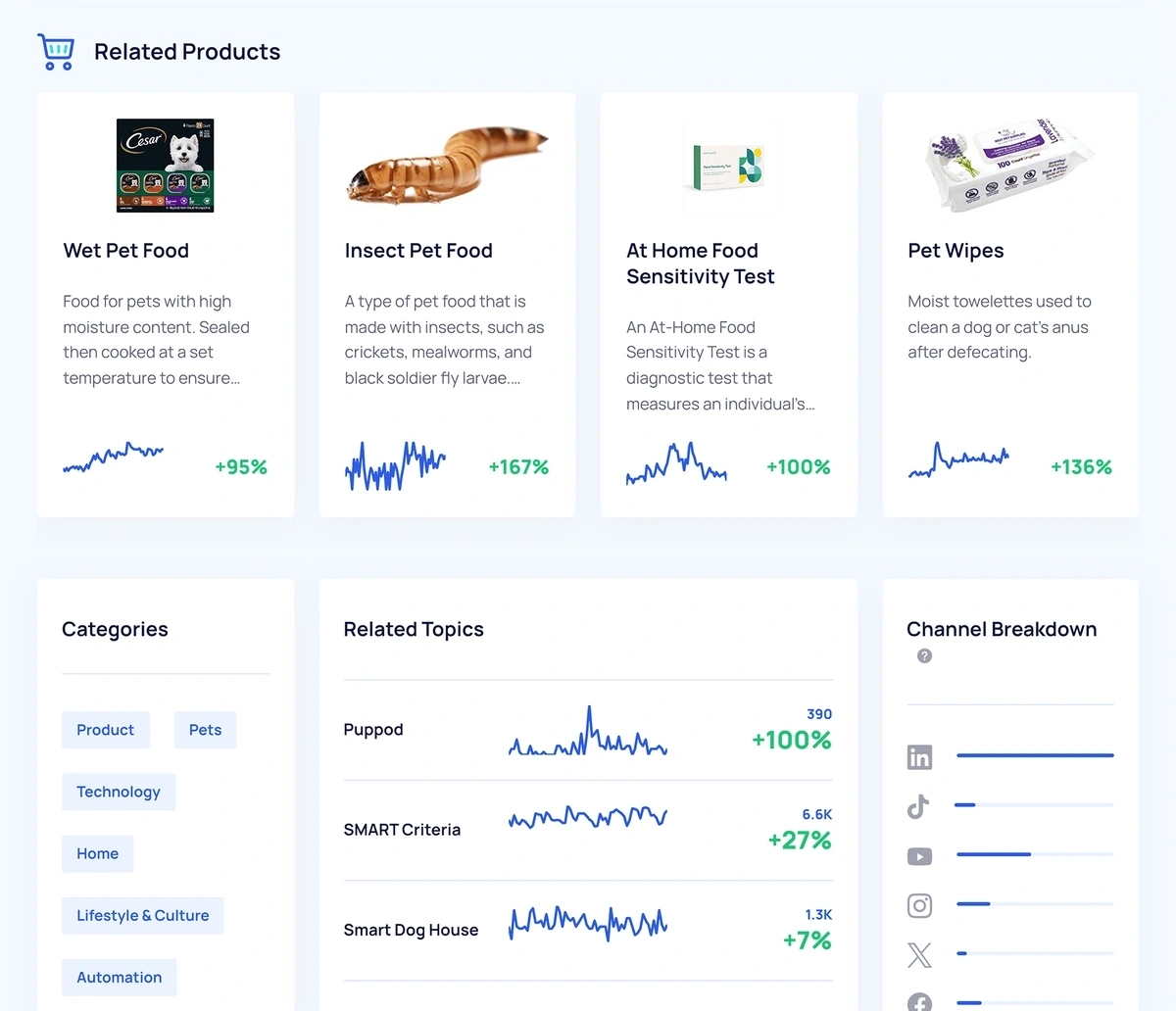Click the TikTok channel icon

click(918, 806)
